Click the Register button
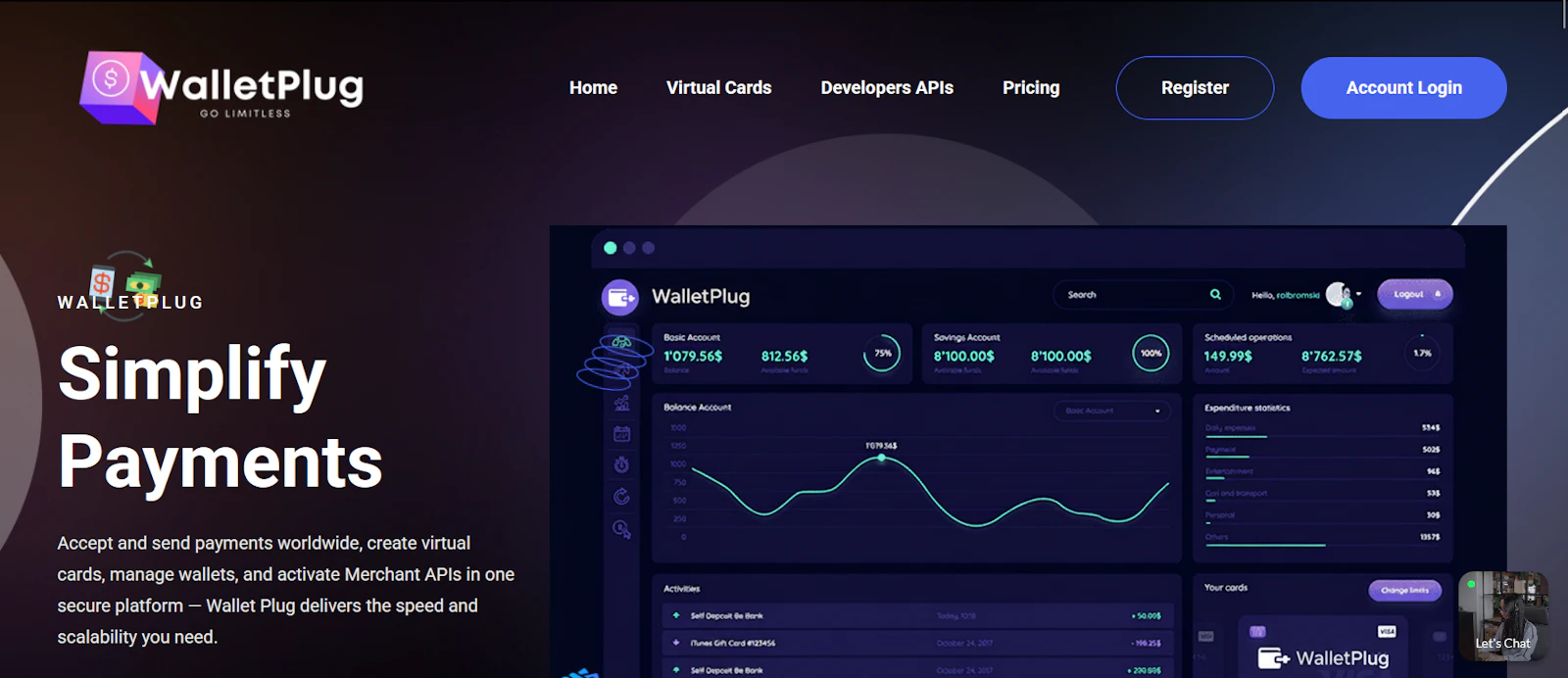The image size is (1568, 678). pyautogui.click(x=1195, y=88)
